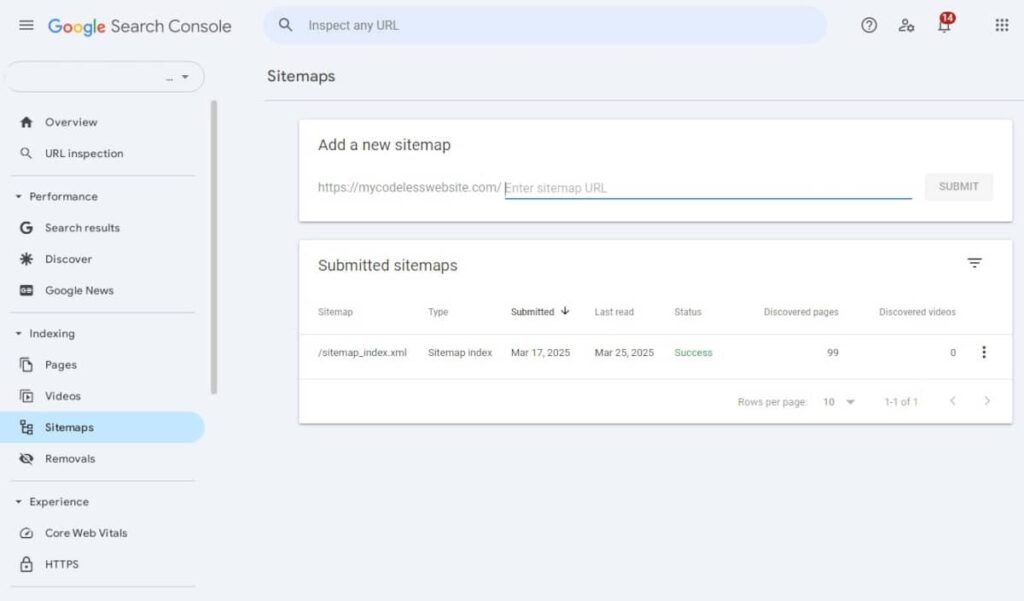
Task: Open the help icon in top bar
Action: click(x=868, y=26)
